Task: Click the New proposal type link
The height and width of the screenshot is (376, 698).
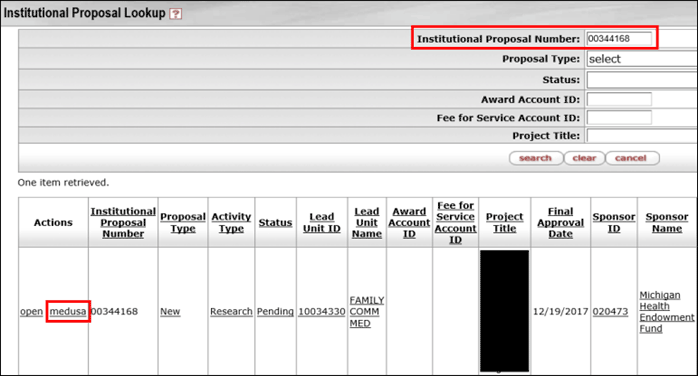Action: pos(170,311)
